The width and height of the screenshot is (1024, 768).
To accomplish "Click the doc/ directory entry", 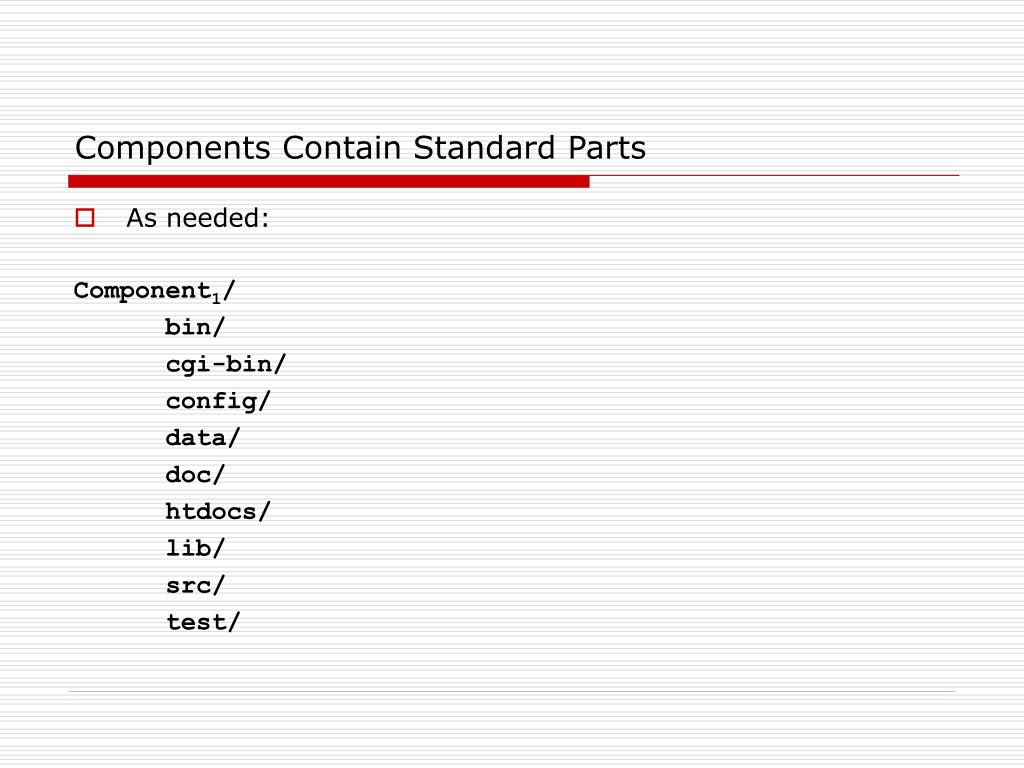I will 195,475.
